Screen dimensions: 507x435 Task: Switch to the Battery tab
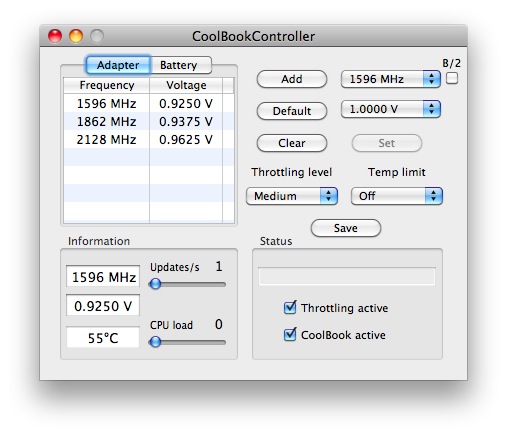click(x=181, y=65)
